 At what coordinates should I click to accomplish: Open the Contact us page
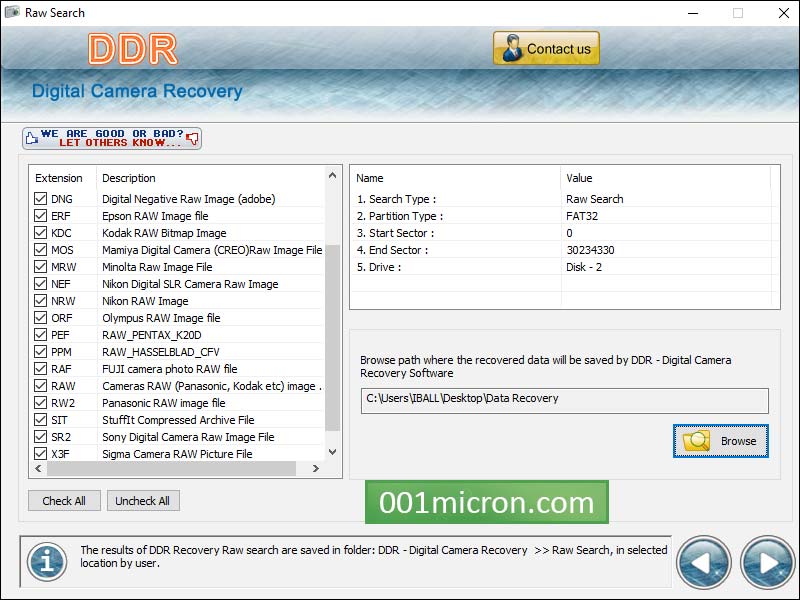[x=546, y=47]
